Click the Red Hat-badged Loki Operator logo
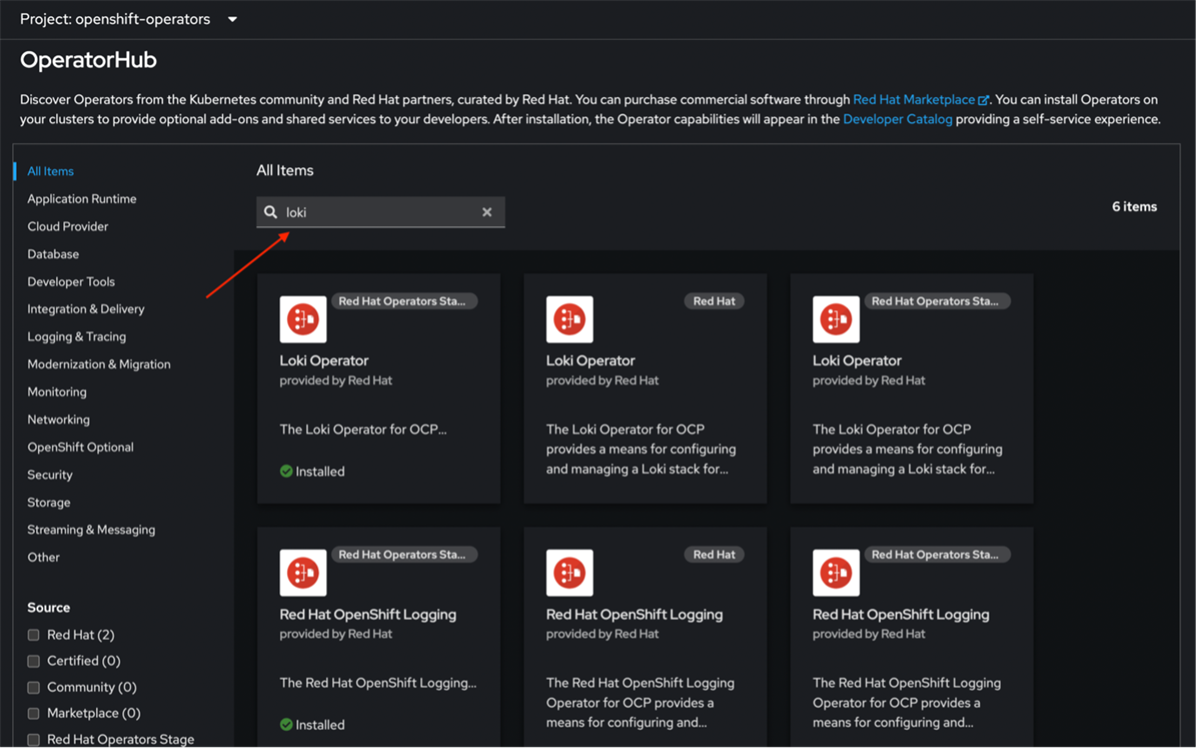Viewport: 1200px width, 749px height. 570,319
